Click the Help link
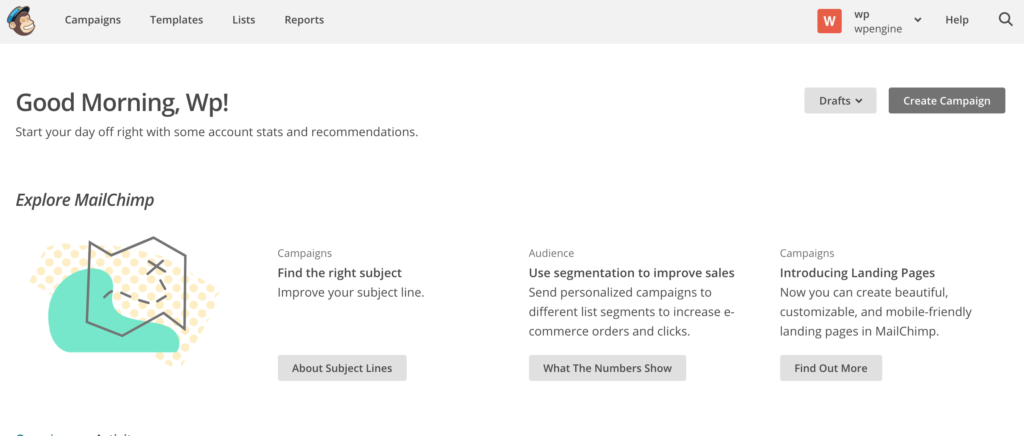The width and height of the screenshot is (1024, 436). [x=957, y=20]
